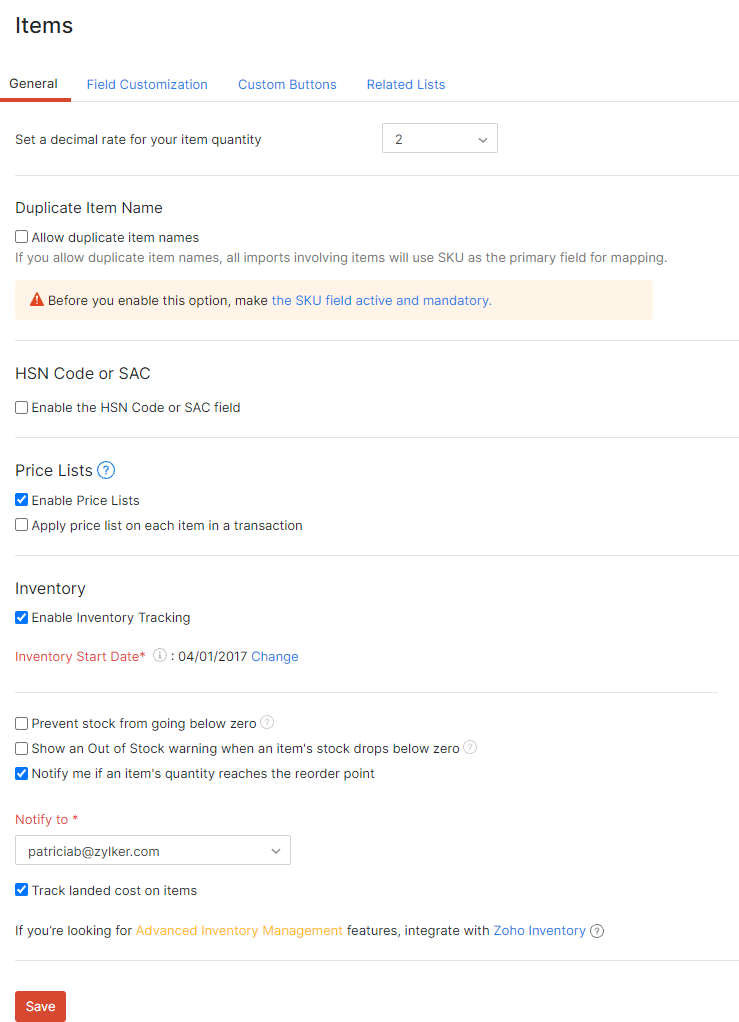Viewport: 739px width, 1022px height.
Task: Toggle Enable Inventory Tracking checkbox
Action: (22, 618)
